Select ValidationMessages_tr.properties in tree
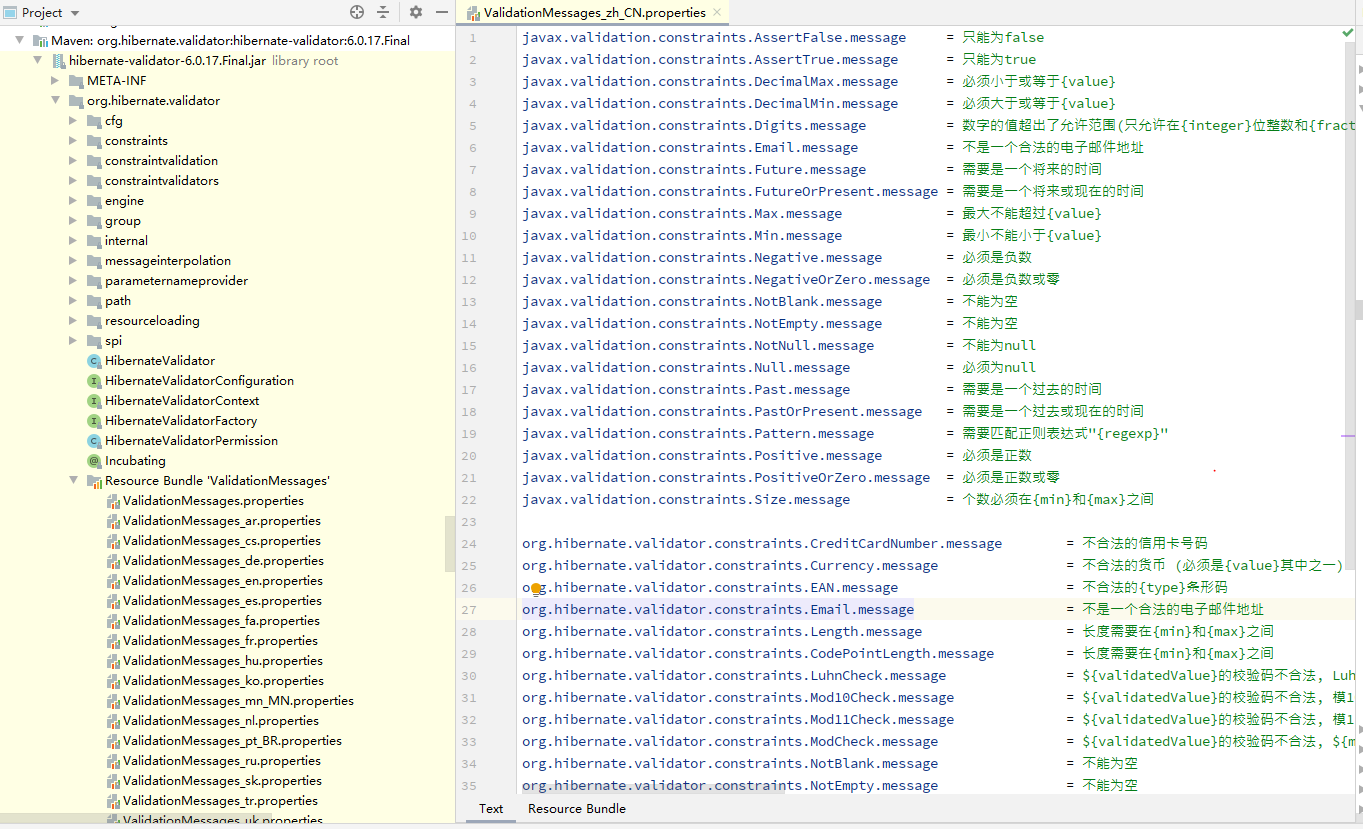The width and height of the screenshot is (1363, 829). click(220, 800)
